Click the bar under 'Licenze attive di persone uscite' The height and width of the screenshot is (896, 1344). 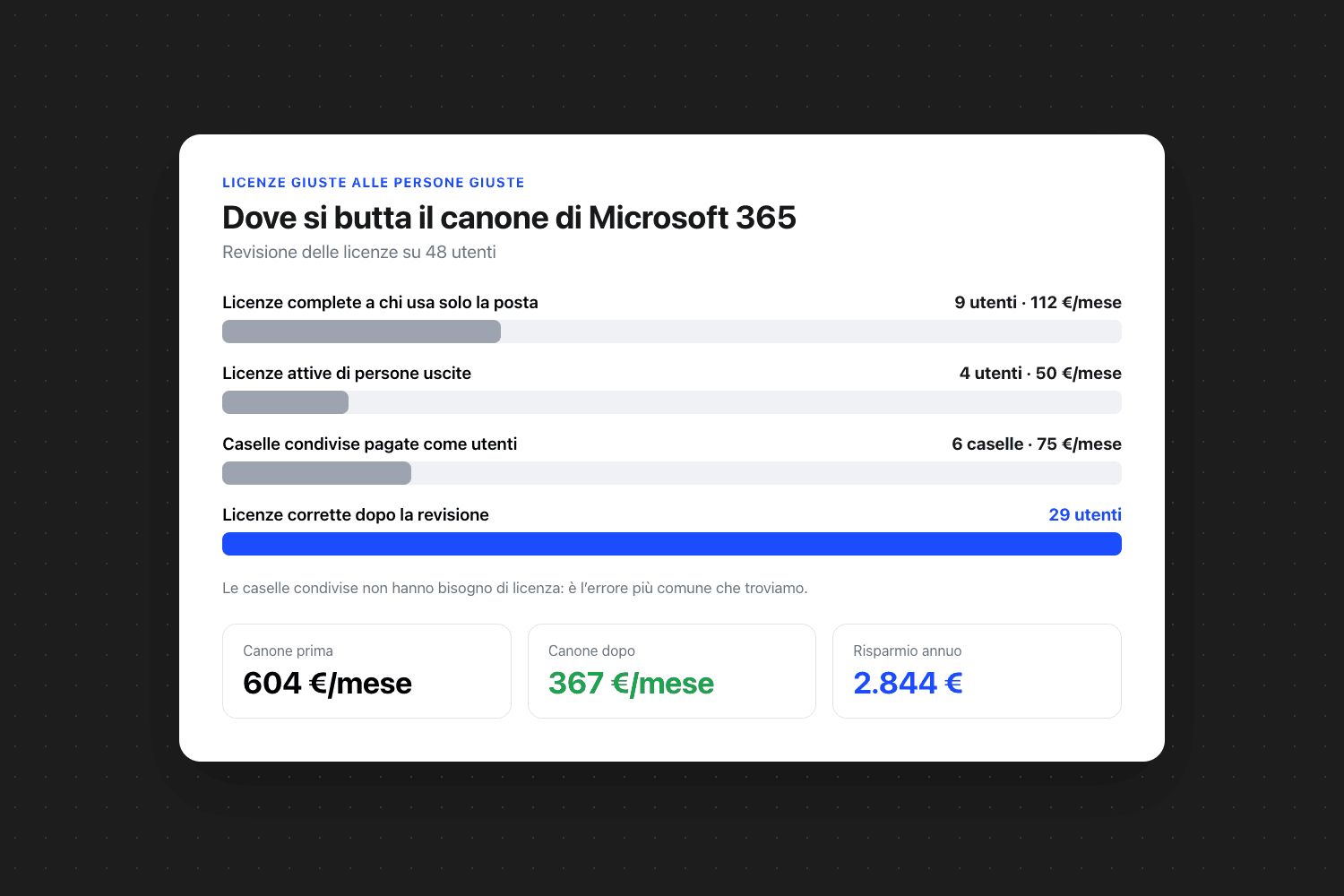672,402
